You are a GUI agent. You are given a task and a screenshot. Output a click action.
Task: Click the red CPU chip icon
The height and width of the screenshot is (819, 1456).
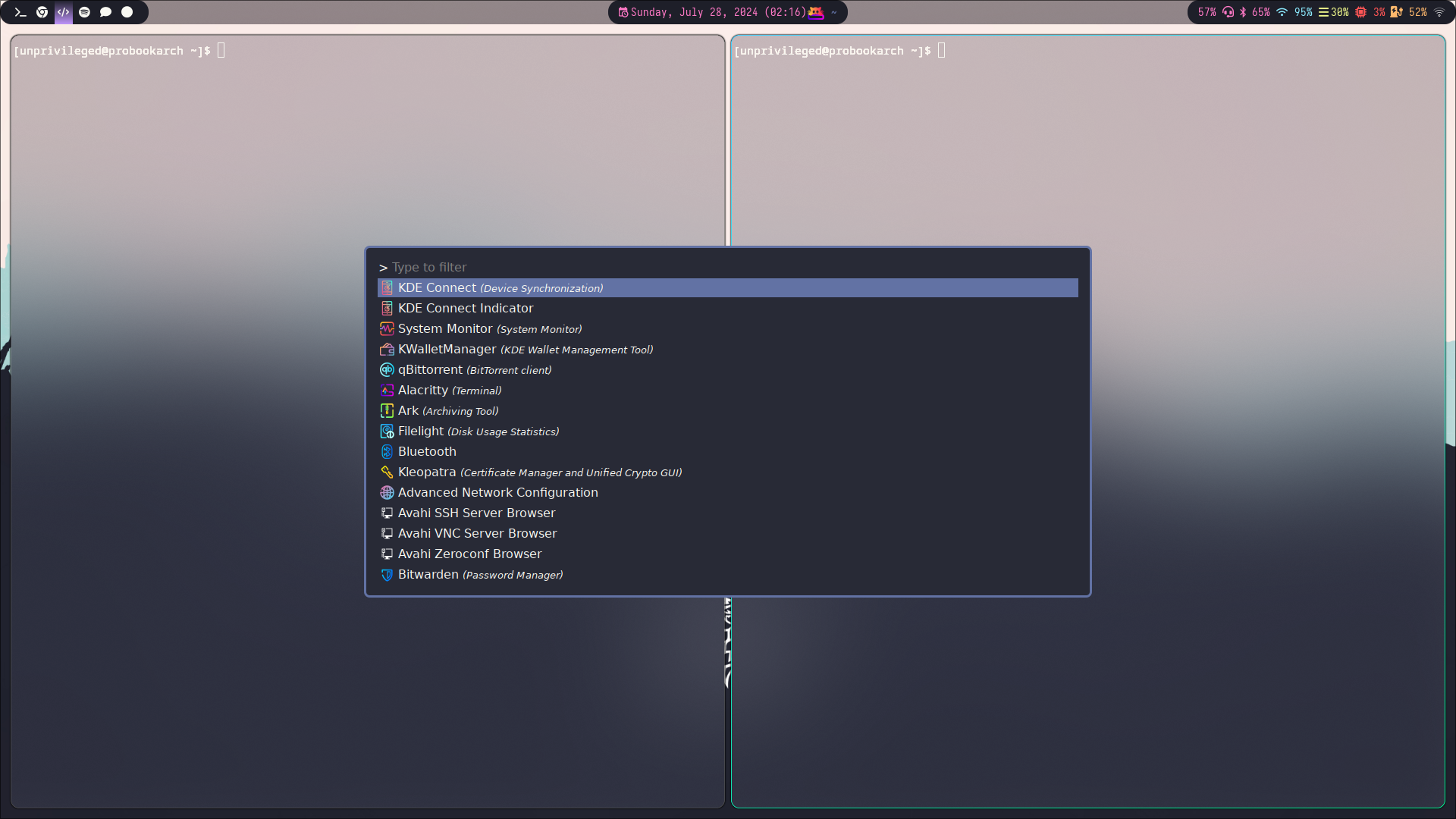[1361, 12]
